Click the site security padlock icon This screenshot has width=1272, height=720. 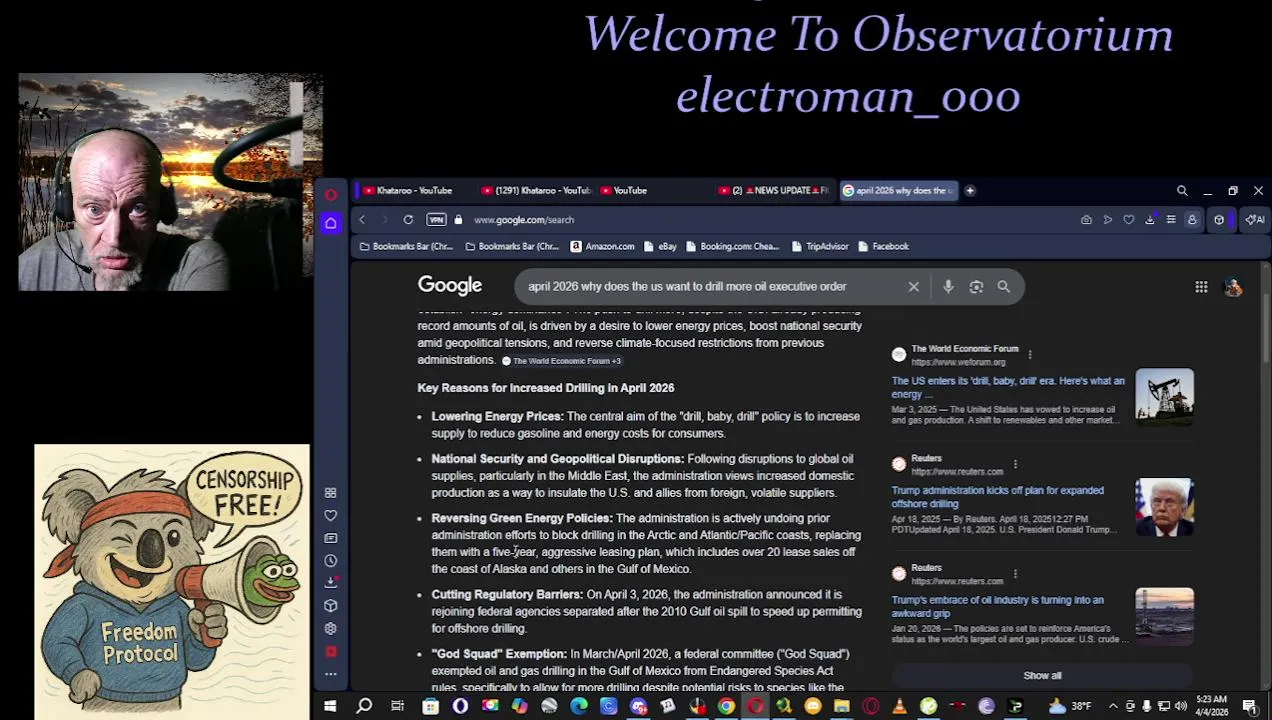pyautogui.click(x=458, y=220)
